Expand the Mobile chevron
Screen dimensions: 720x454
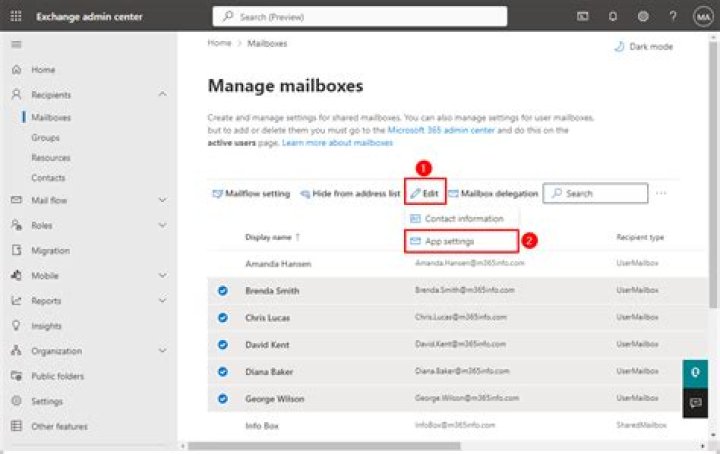coord(163,275)
